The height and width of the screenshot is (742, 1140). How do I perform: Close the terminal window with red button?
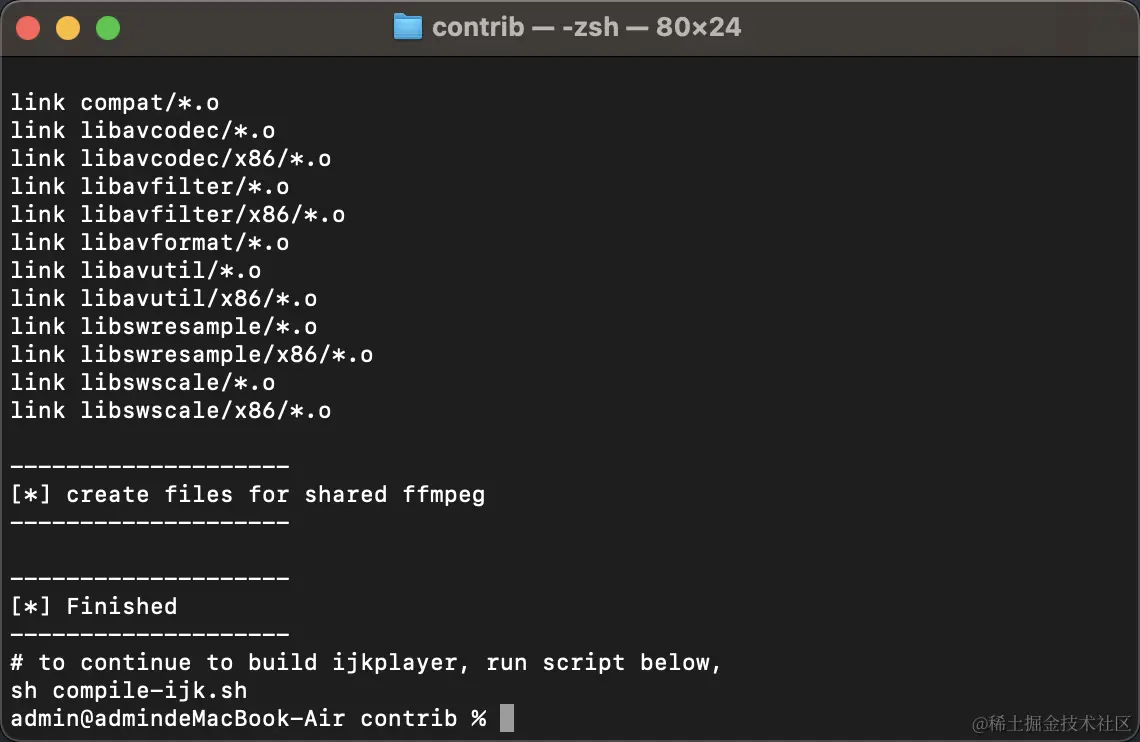tap(28, 28)
